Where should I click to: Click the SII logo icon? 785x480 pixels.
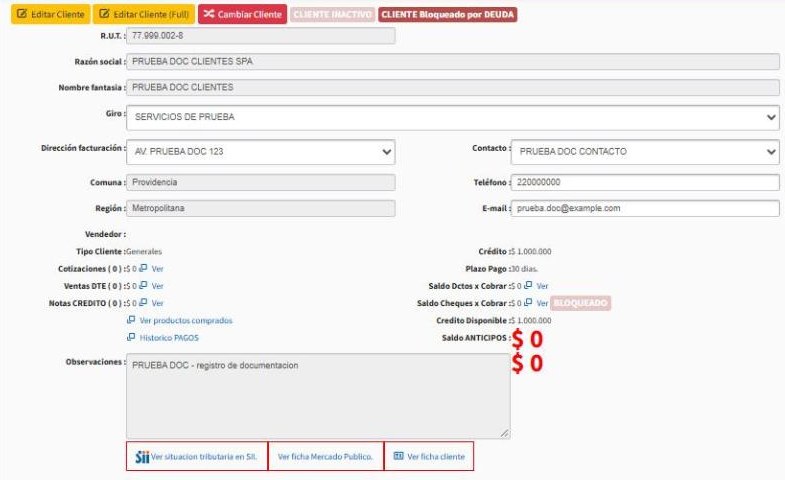pyautogui.click(x=142, y=457)
